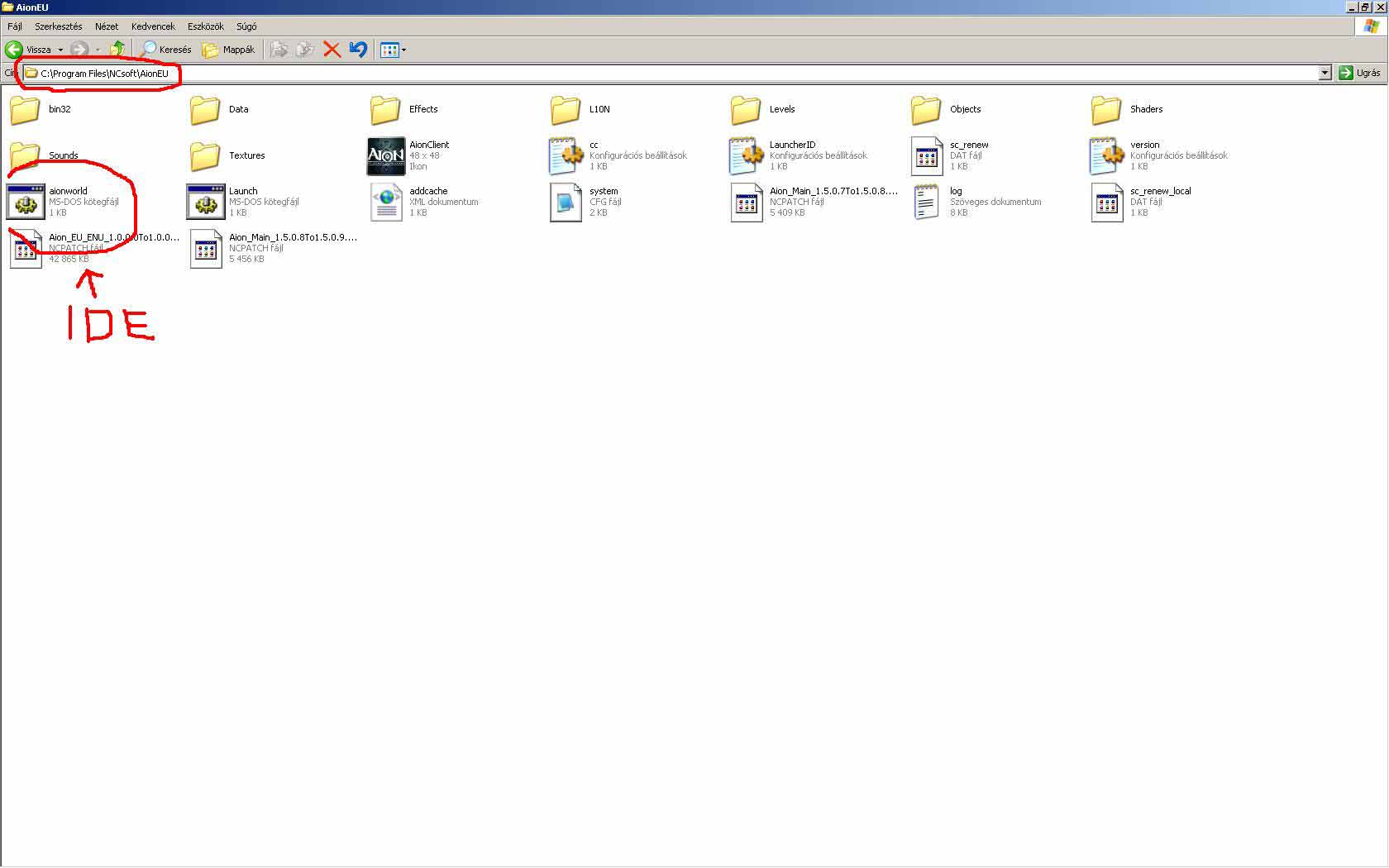Screen dimensions: 1389x868
Task: Click the red Delete X toolbar icon
Action: coord(332,50)
